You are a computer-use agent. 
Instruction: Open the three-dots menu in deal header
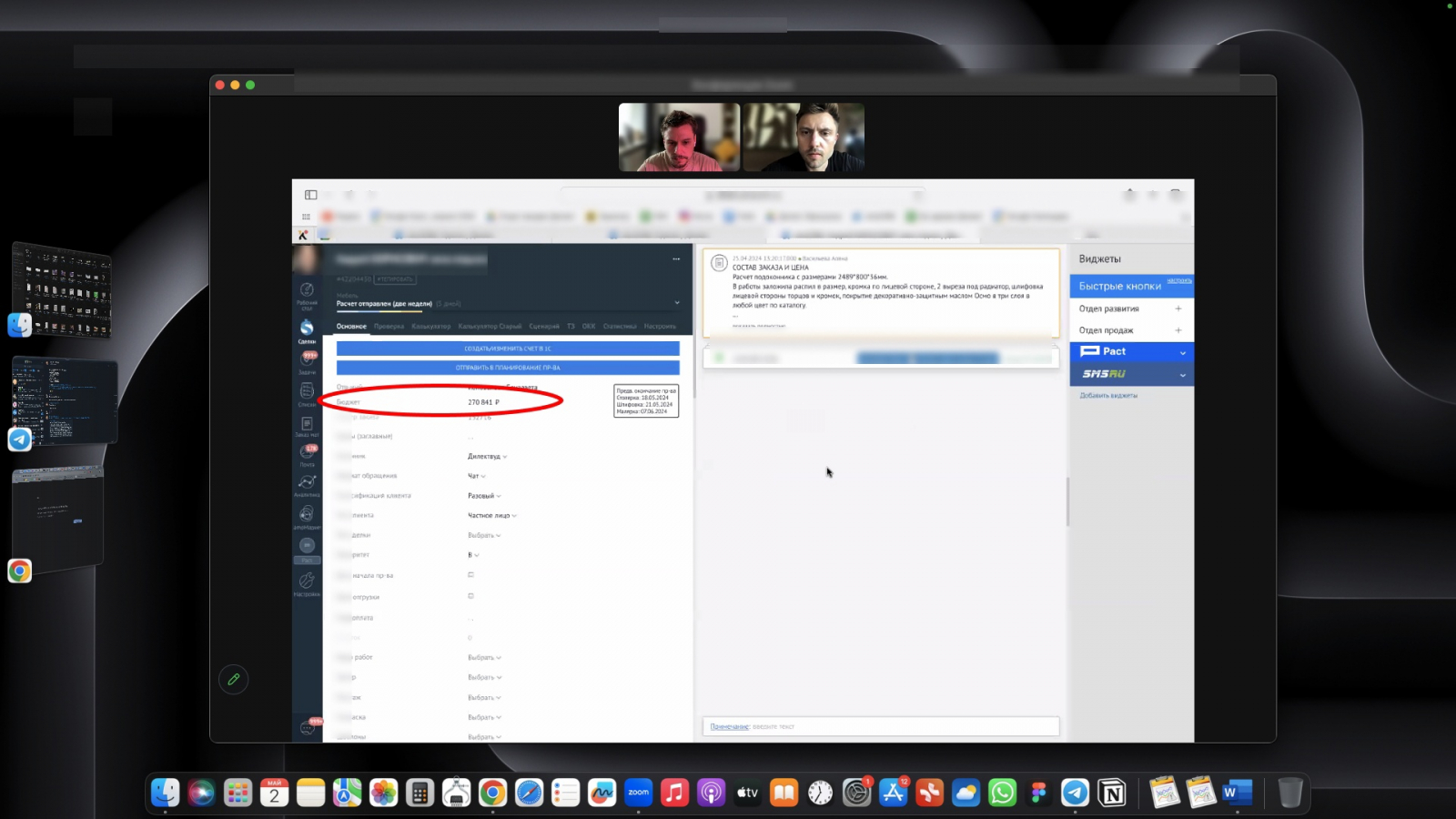[676, 259]
